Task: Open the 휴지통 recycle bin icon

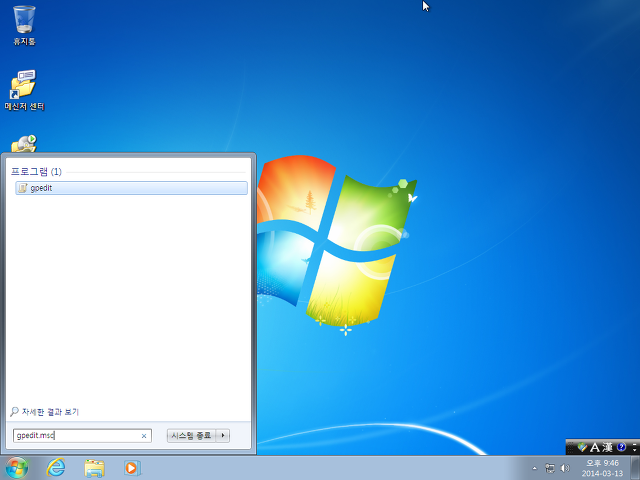Action: tap(24, 24)
